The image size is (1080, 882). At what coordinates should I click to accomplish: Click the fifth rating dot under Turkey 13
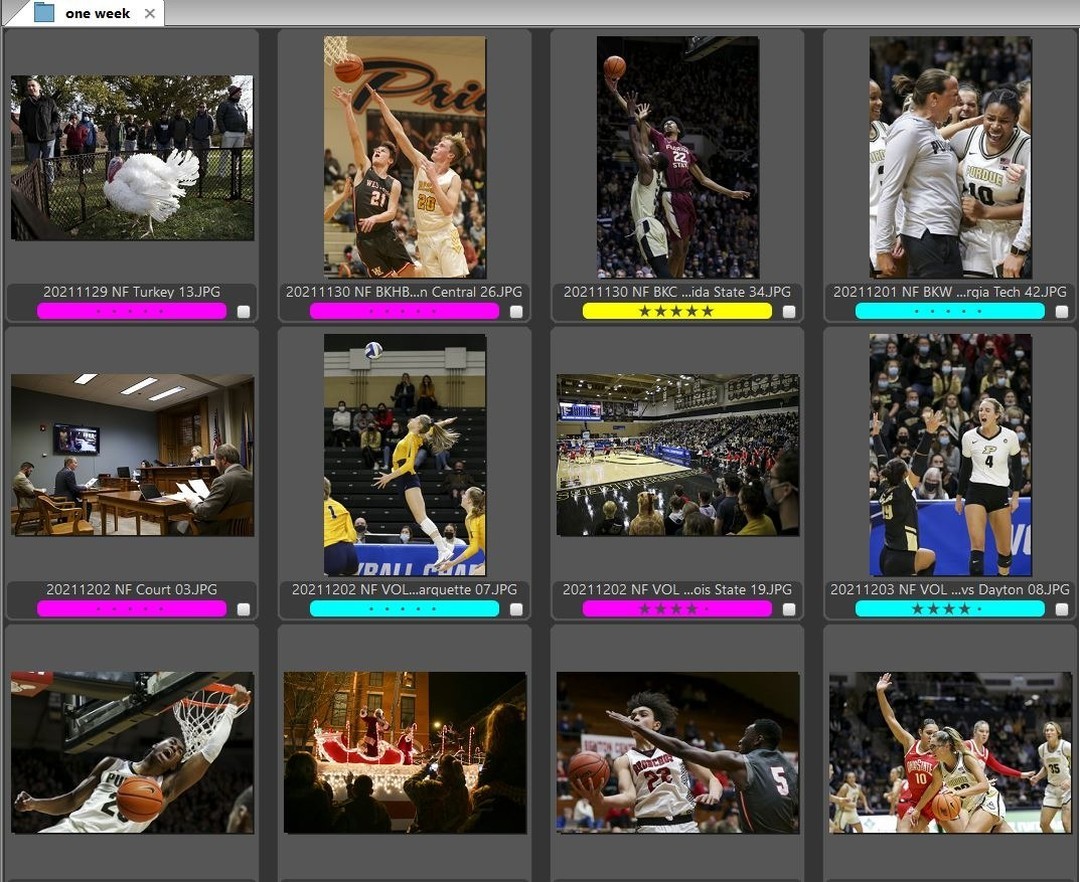(162, 311)
